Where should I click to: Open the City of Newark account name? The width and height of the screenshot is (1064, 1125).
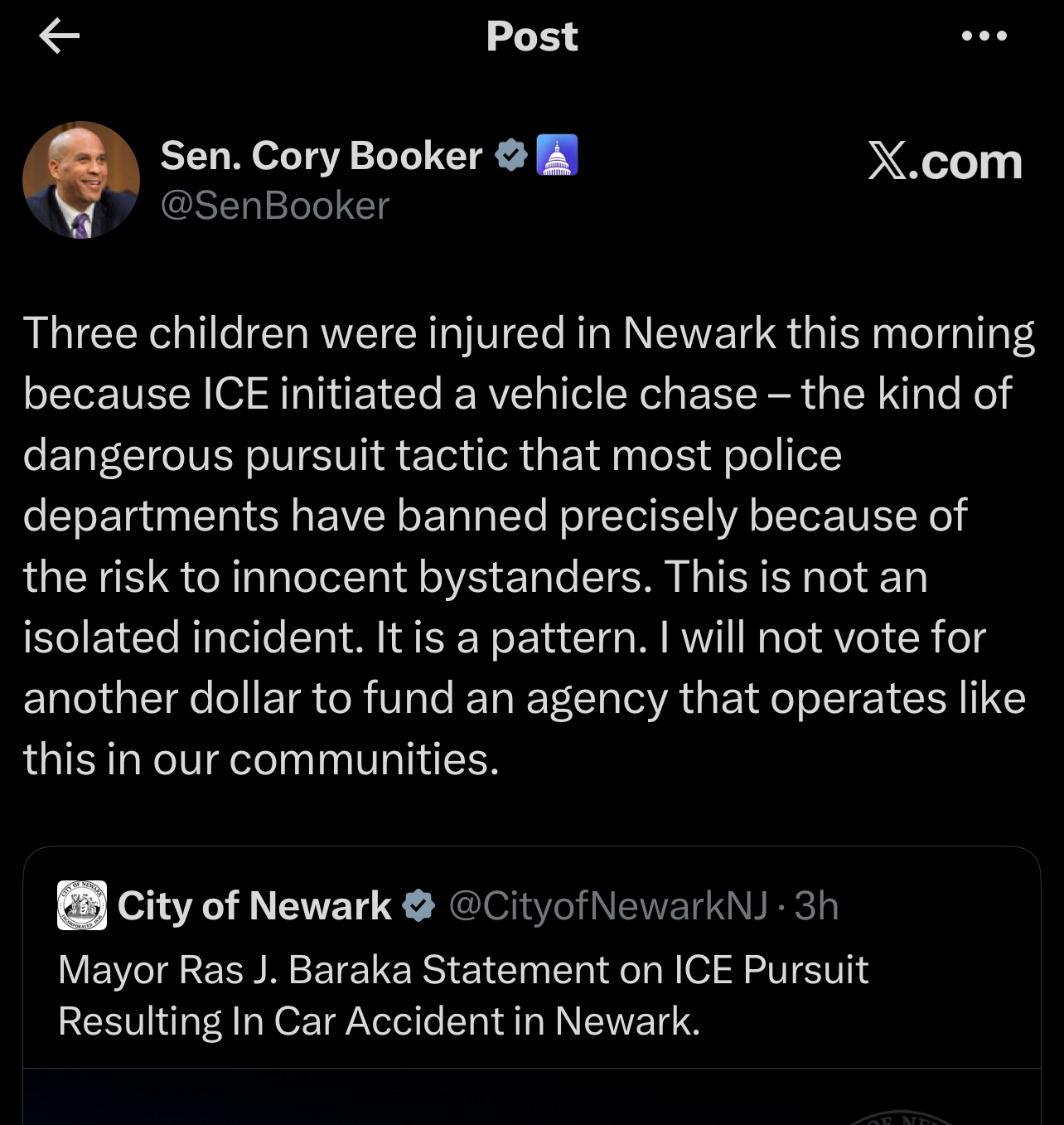254,905
